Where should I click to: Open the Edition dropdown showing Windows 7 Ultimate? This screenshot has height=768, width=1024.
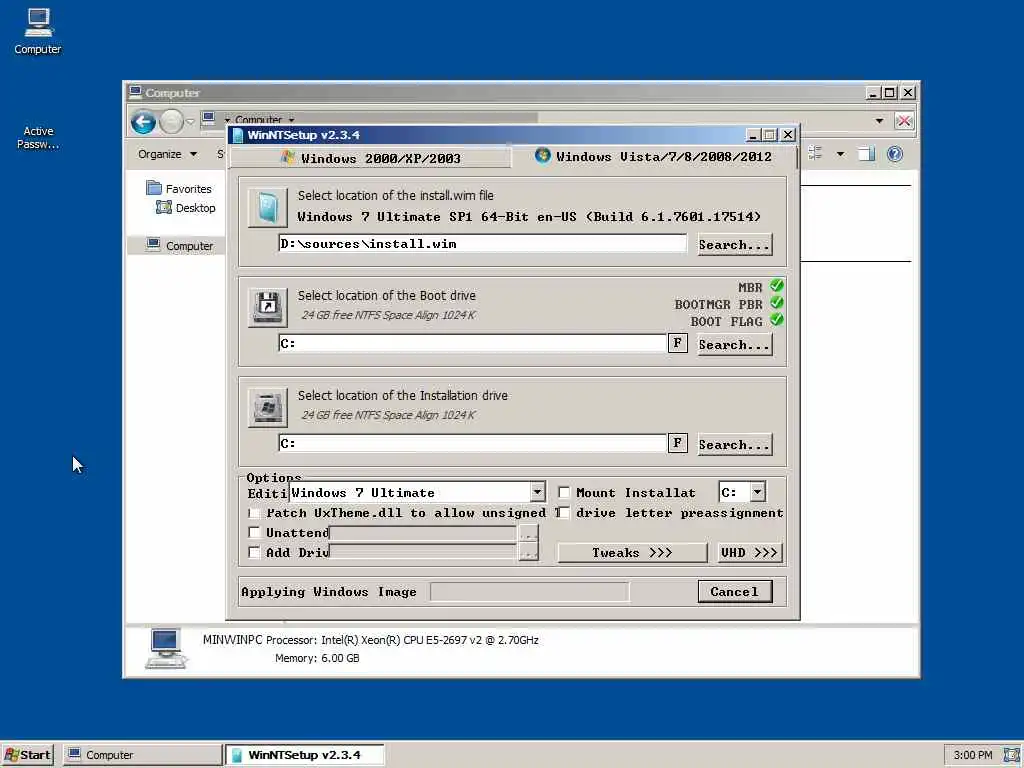(x=537, y=492)
